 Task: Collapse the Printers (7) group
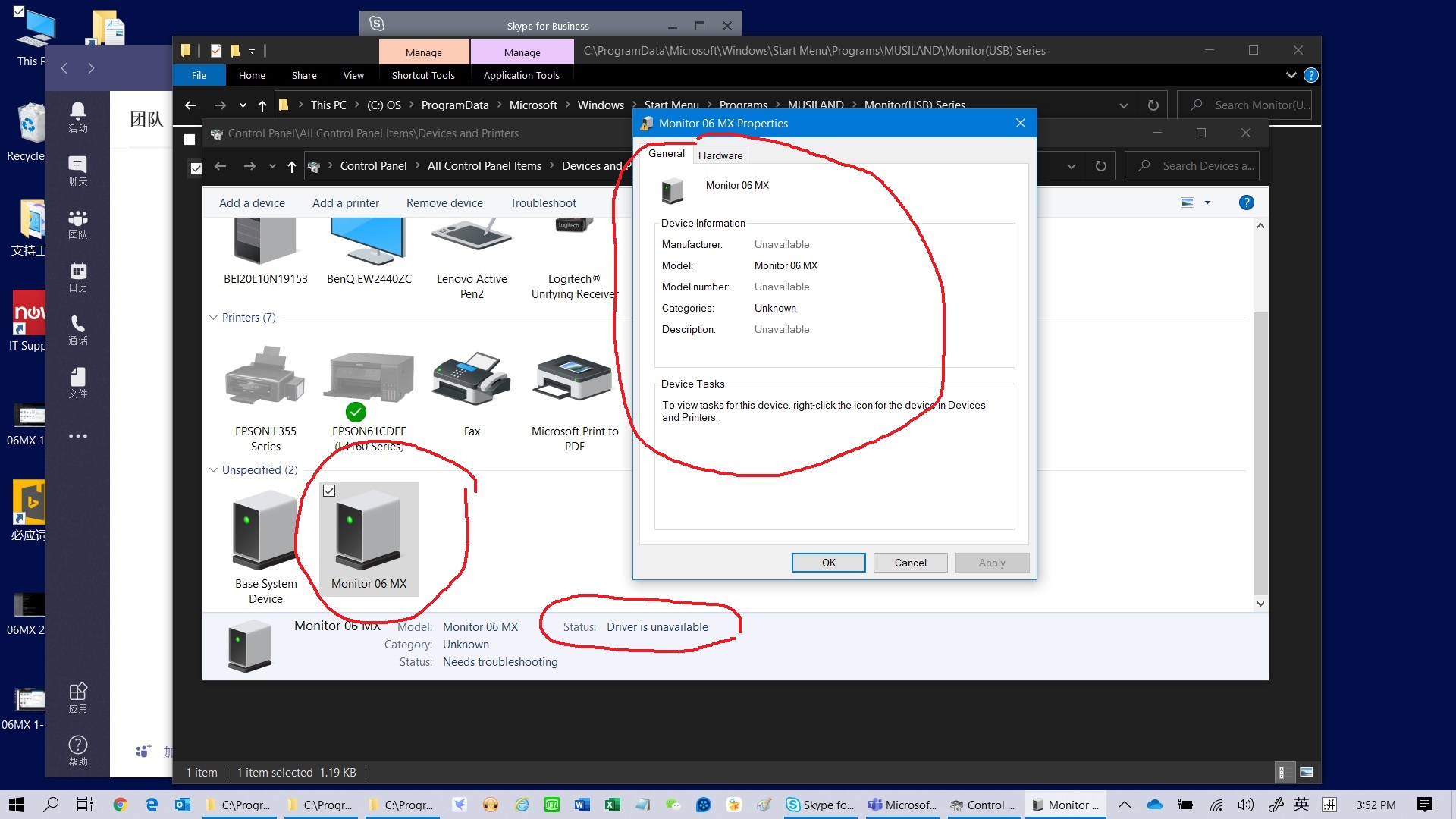pyautogui.click(x=213, y=318)
